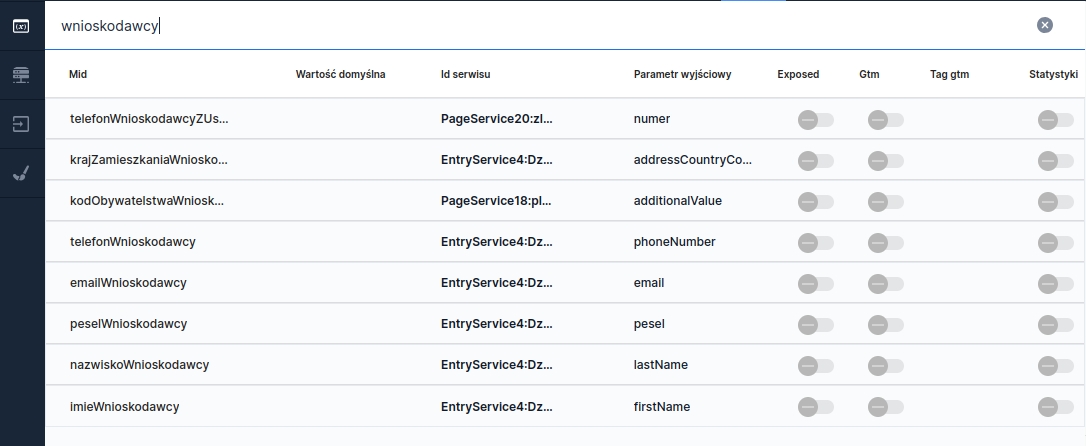Enable Gtm for peselWnioskodawcy
The width and height of the screenshot is (1086, 446).
point(884,324)
